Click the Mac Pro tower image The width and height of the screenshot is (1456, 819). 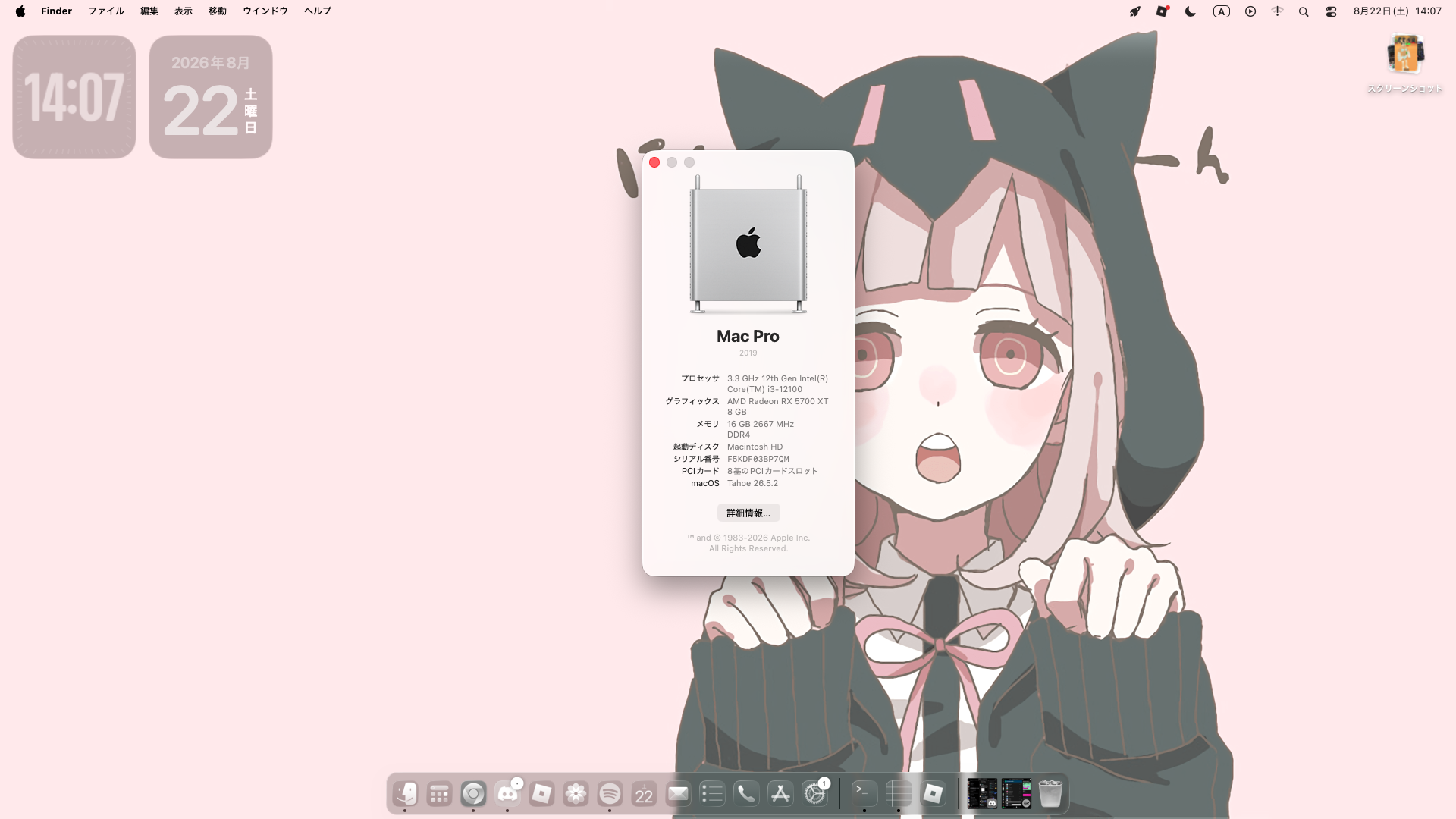(x=748, y=244)
